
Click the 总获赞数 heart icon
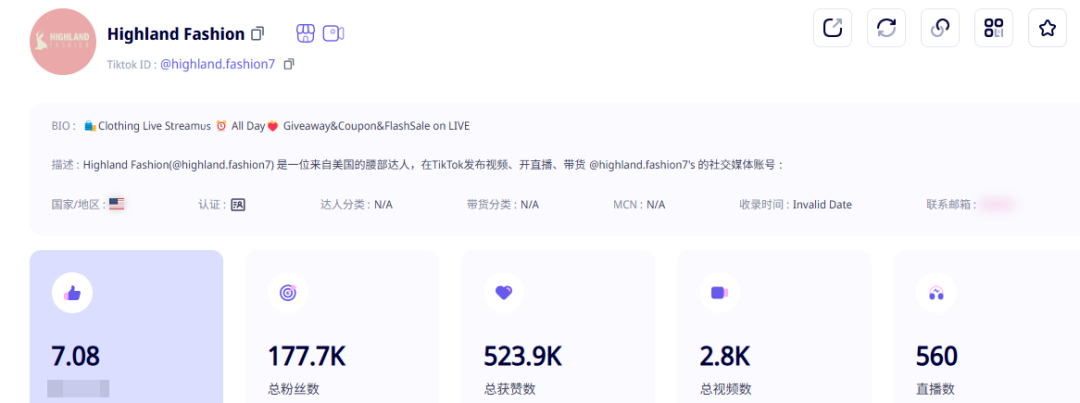coord(504,293)
